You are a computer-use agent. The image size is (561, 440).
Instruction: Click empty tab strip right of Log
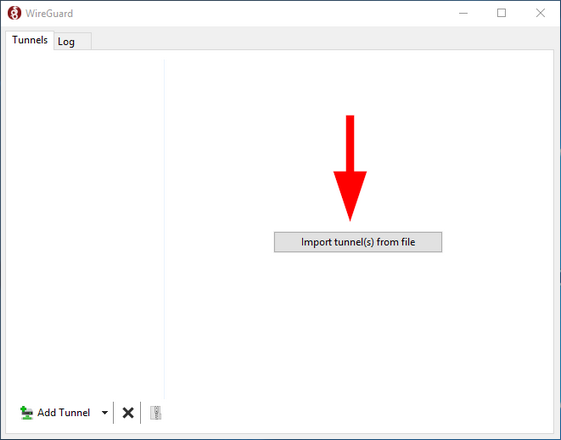(322, 41)
